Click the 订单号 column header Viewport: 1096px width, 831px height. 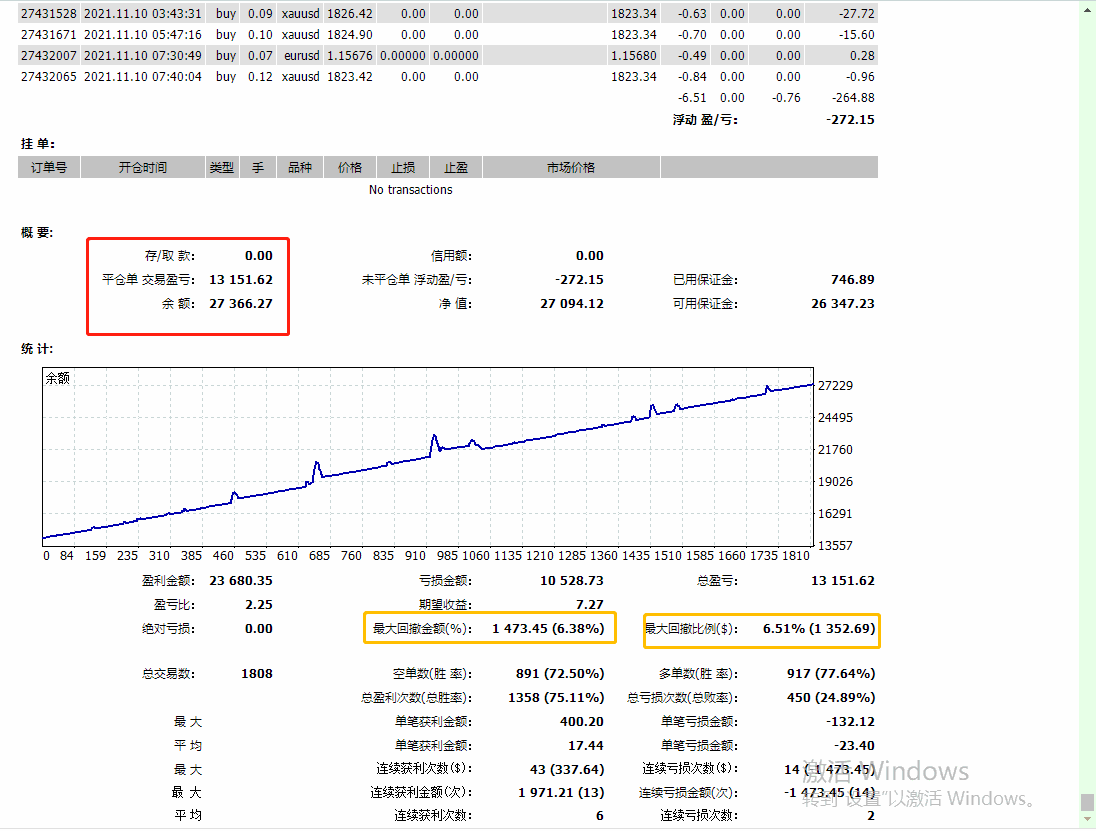49,168
